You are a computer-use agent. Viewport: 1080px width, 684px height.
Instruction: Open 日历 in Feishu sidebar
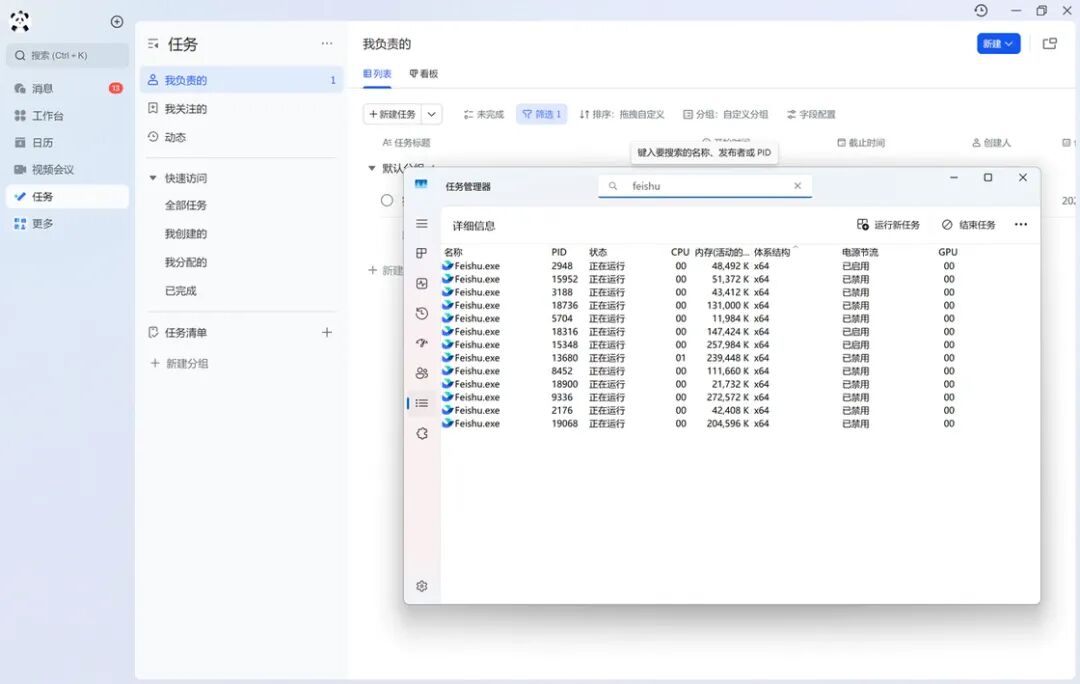pos(68,143)
